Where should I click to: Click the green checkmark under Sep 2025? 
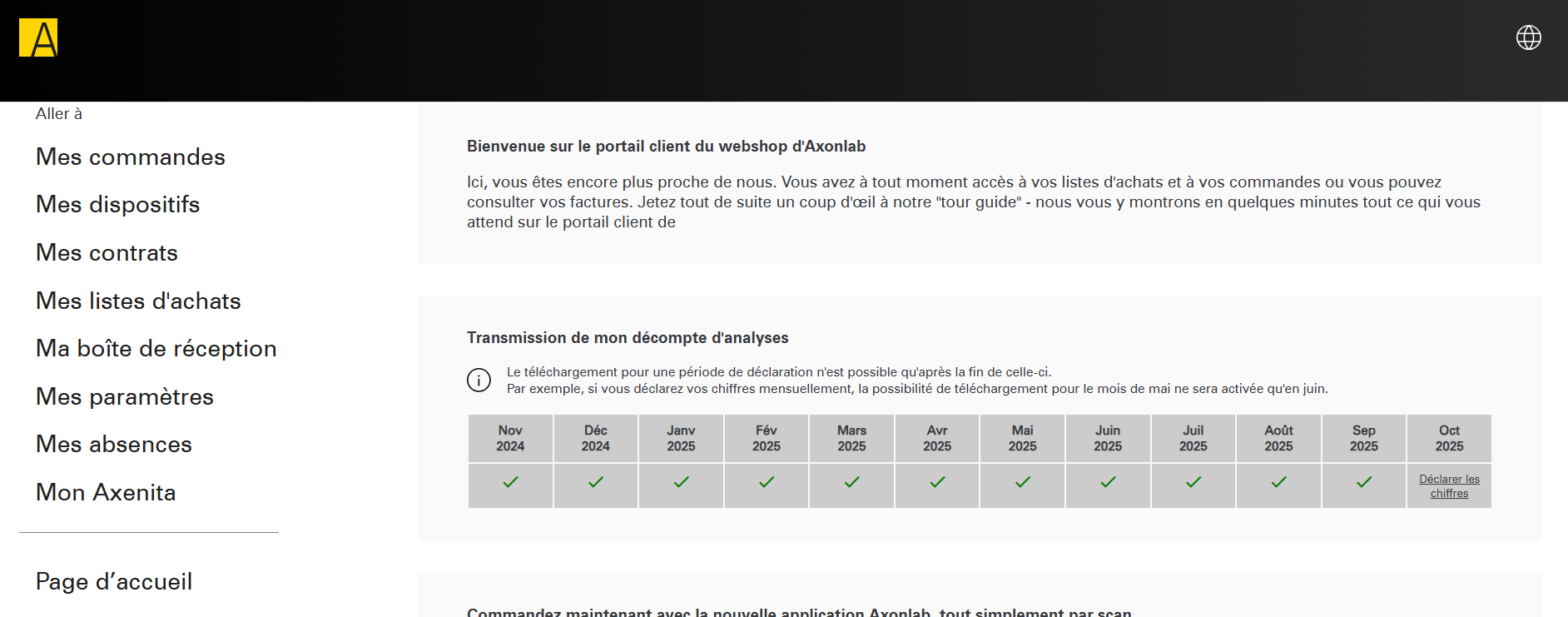pyautogui.click(x=1364, y=482)
